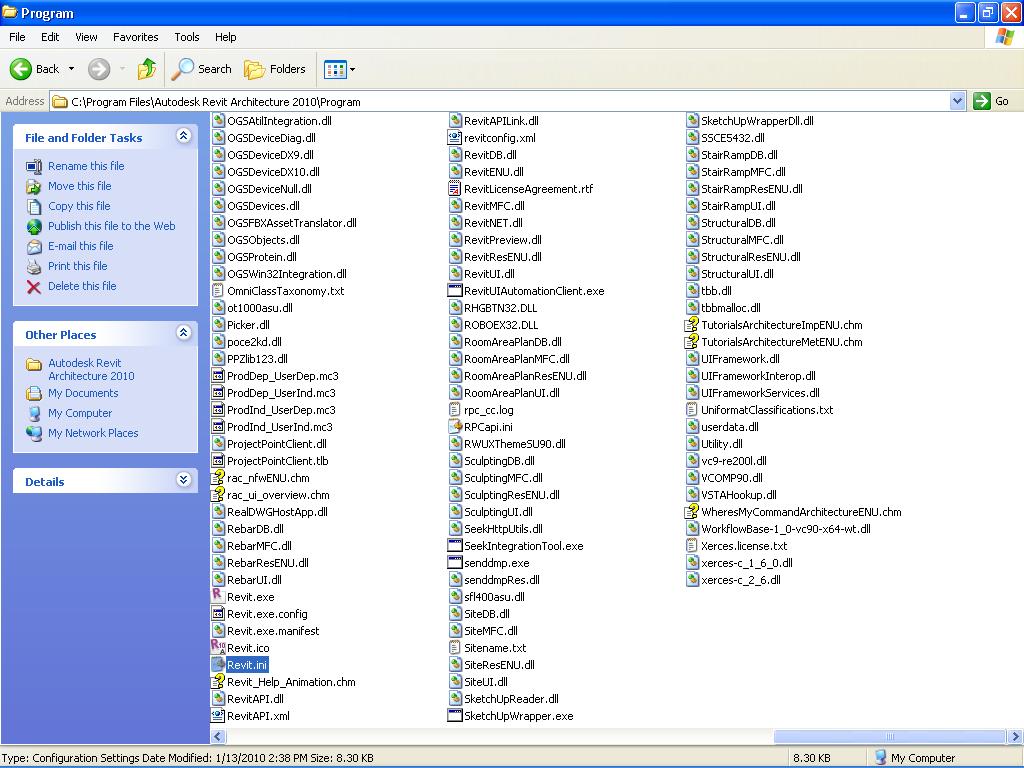
Task: Click the horizontal scrollbar left arrow
Action: 218,736
